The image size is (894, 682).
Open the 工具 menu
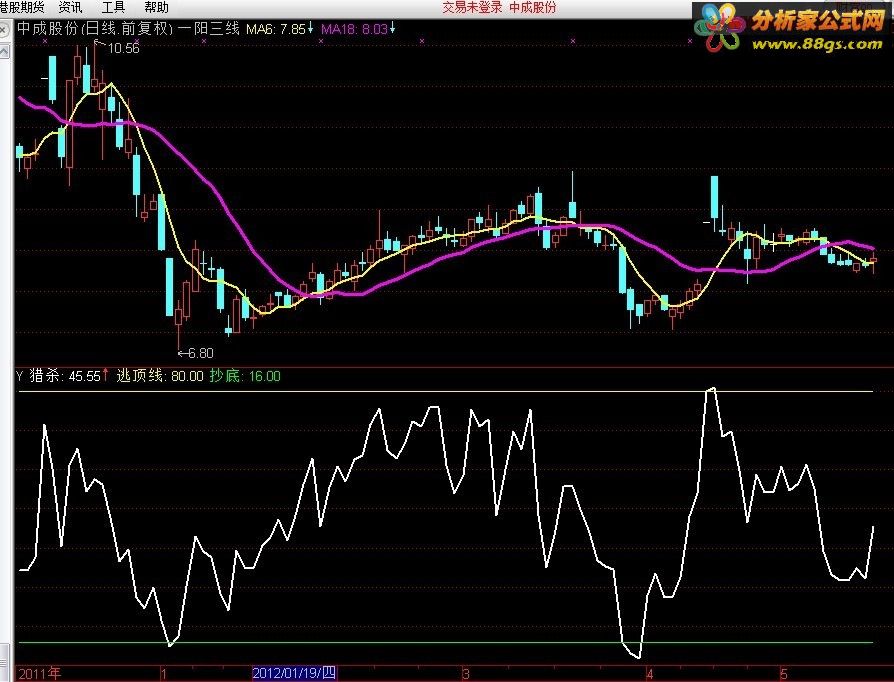coord(113,7)
